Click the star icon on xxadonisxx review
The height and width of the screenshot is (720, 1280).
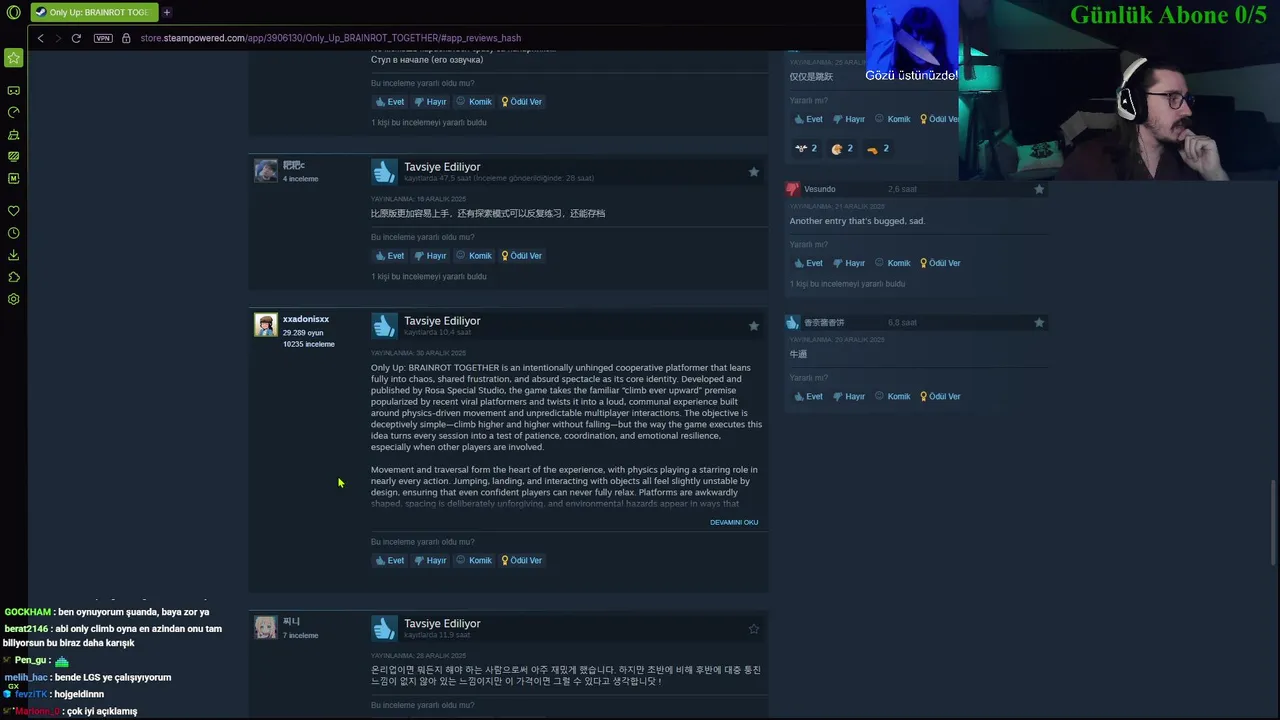(x=754, y=326)
